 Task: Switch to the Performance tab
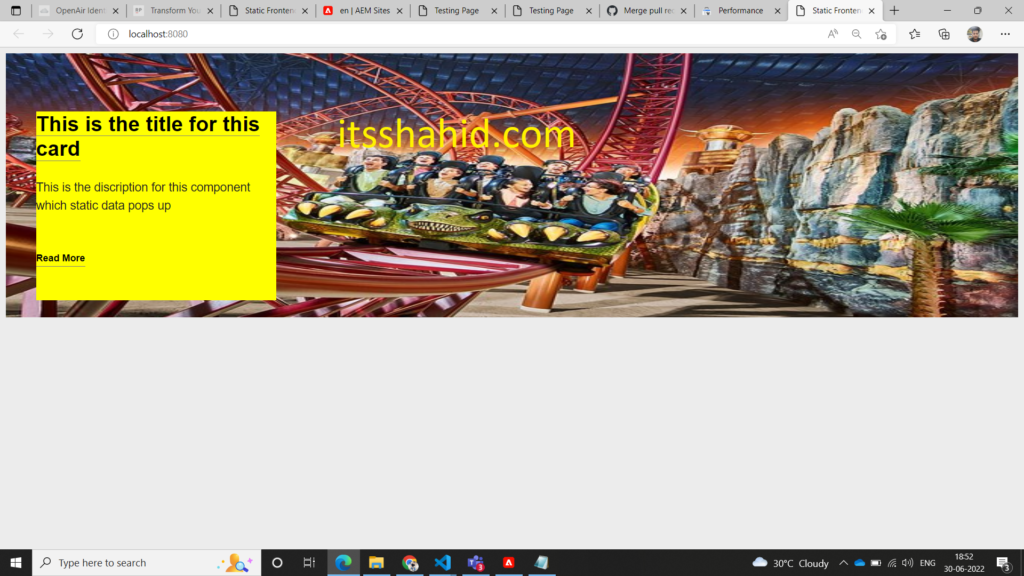pyautogui.click(x=742, y=10)
